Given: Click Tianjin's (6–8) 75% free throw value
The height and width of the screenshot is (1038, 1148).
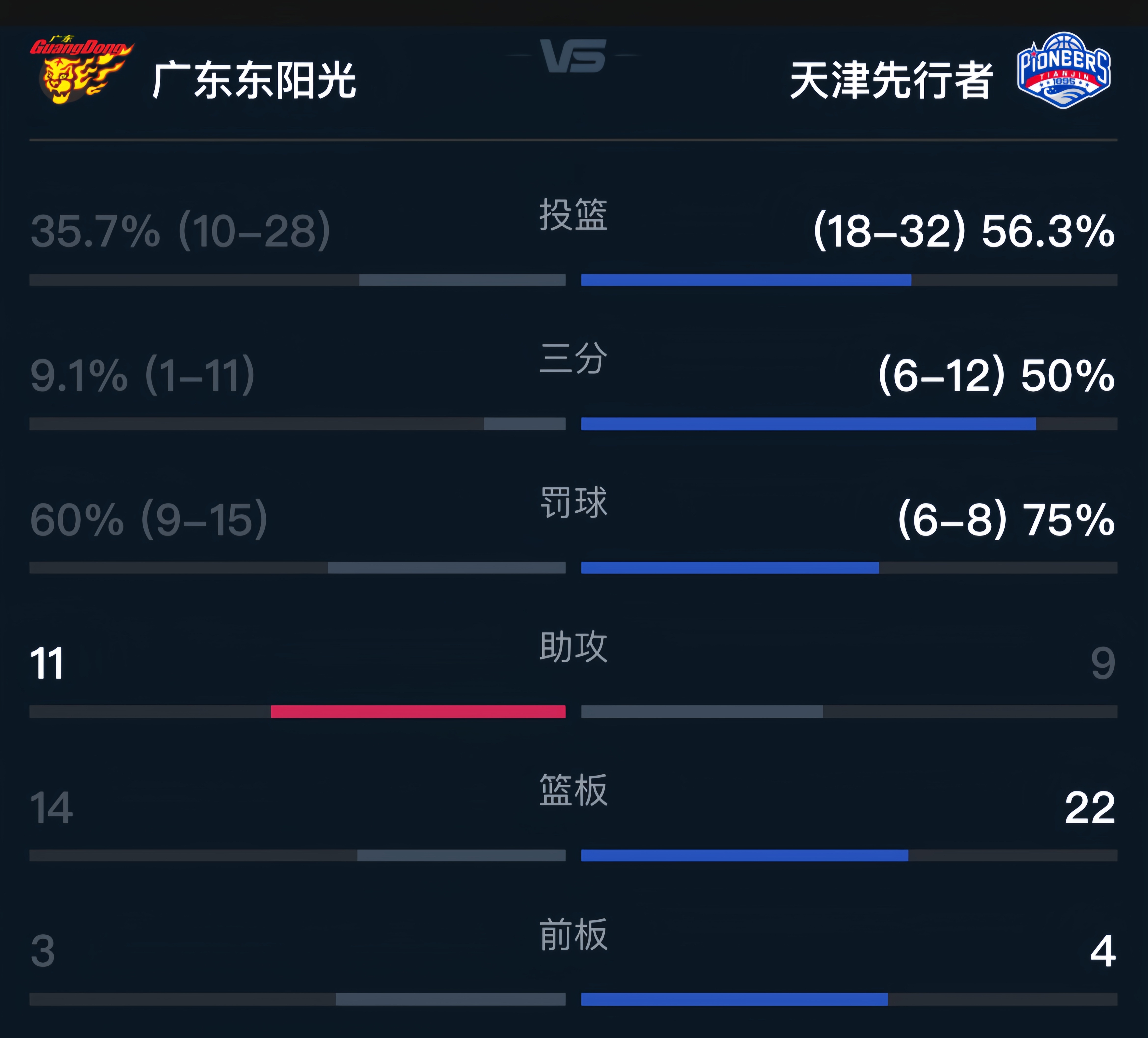Looking at the screenshot, I should click(1006, 520).
